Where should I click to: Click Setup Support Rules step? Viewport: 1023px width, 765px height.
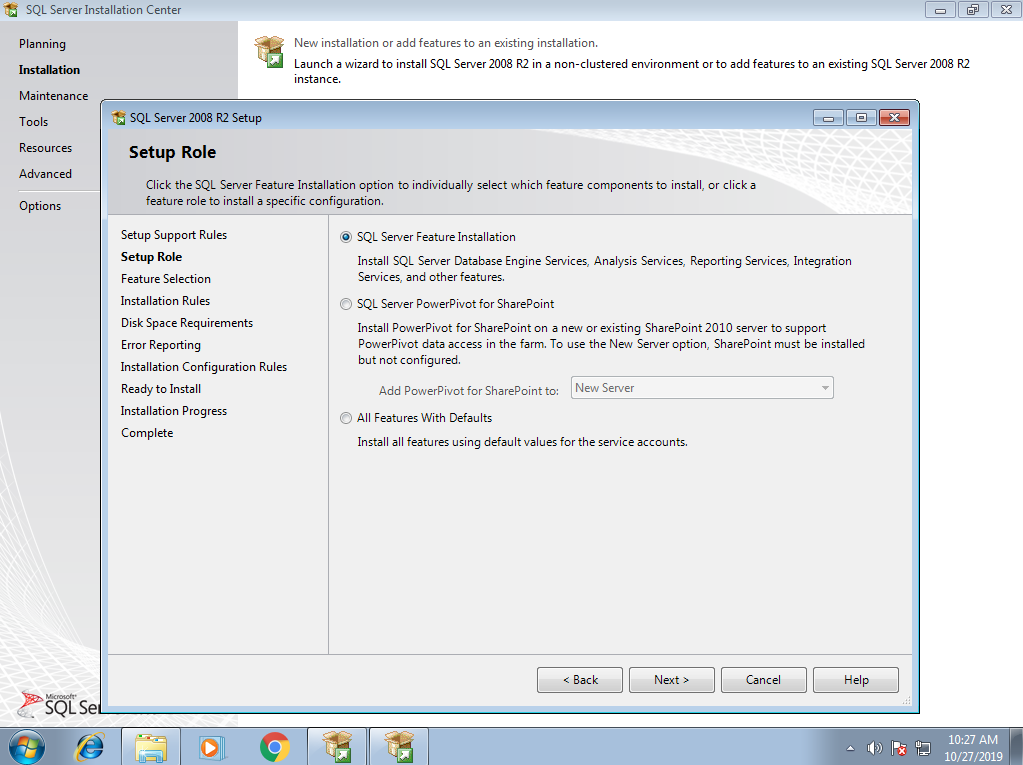coord(174,235)
